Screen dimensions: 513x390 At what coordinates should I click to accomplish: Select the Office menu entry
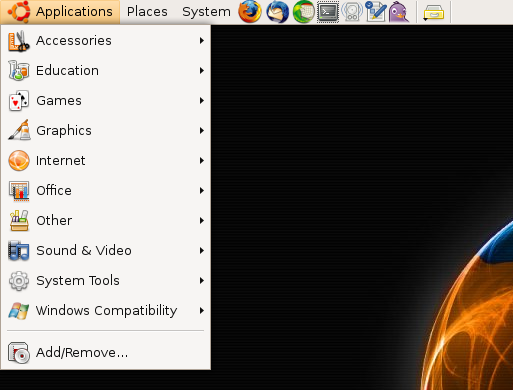(x=105, y=191)
